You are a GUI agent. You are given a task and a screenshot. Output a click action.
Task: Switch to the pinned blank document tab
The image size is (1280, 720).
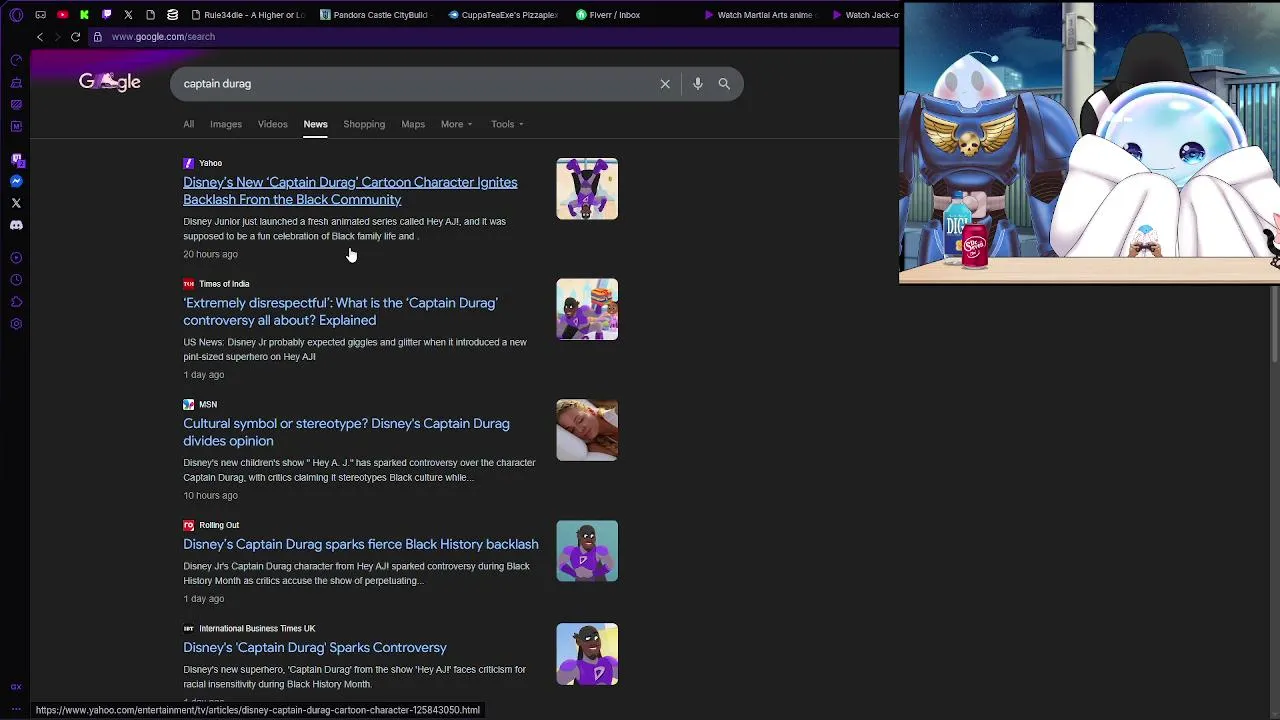(x=150, y=15)
